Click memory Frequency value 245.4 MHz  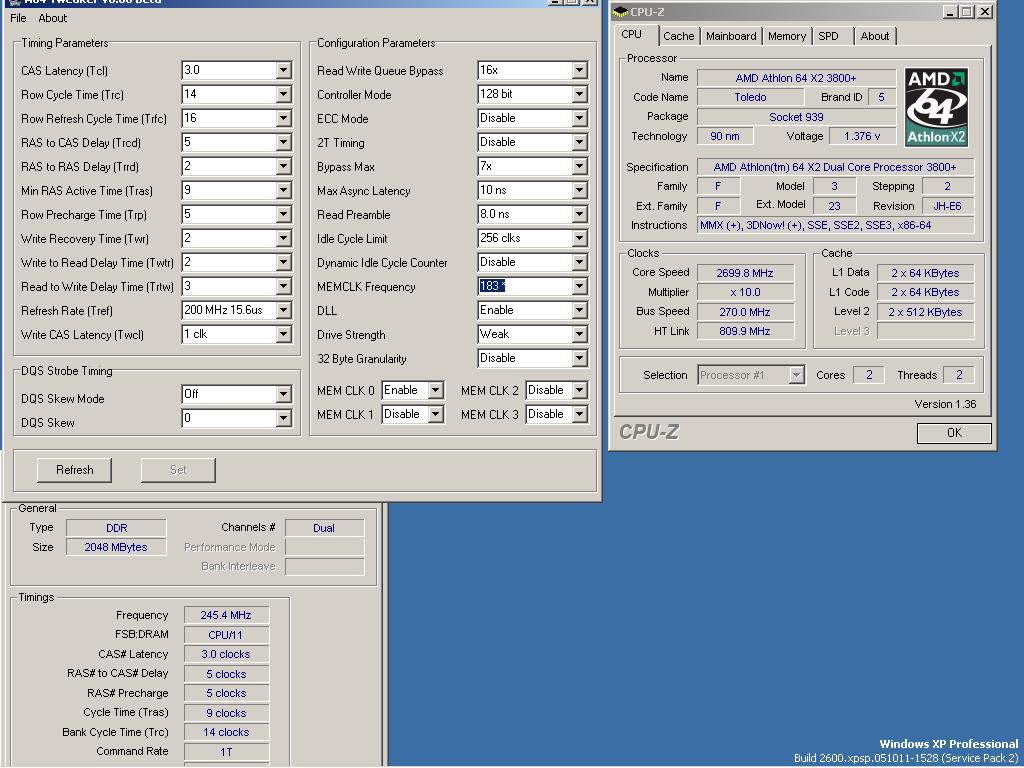coord(226,615)
